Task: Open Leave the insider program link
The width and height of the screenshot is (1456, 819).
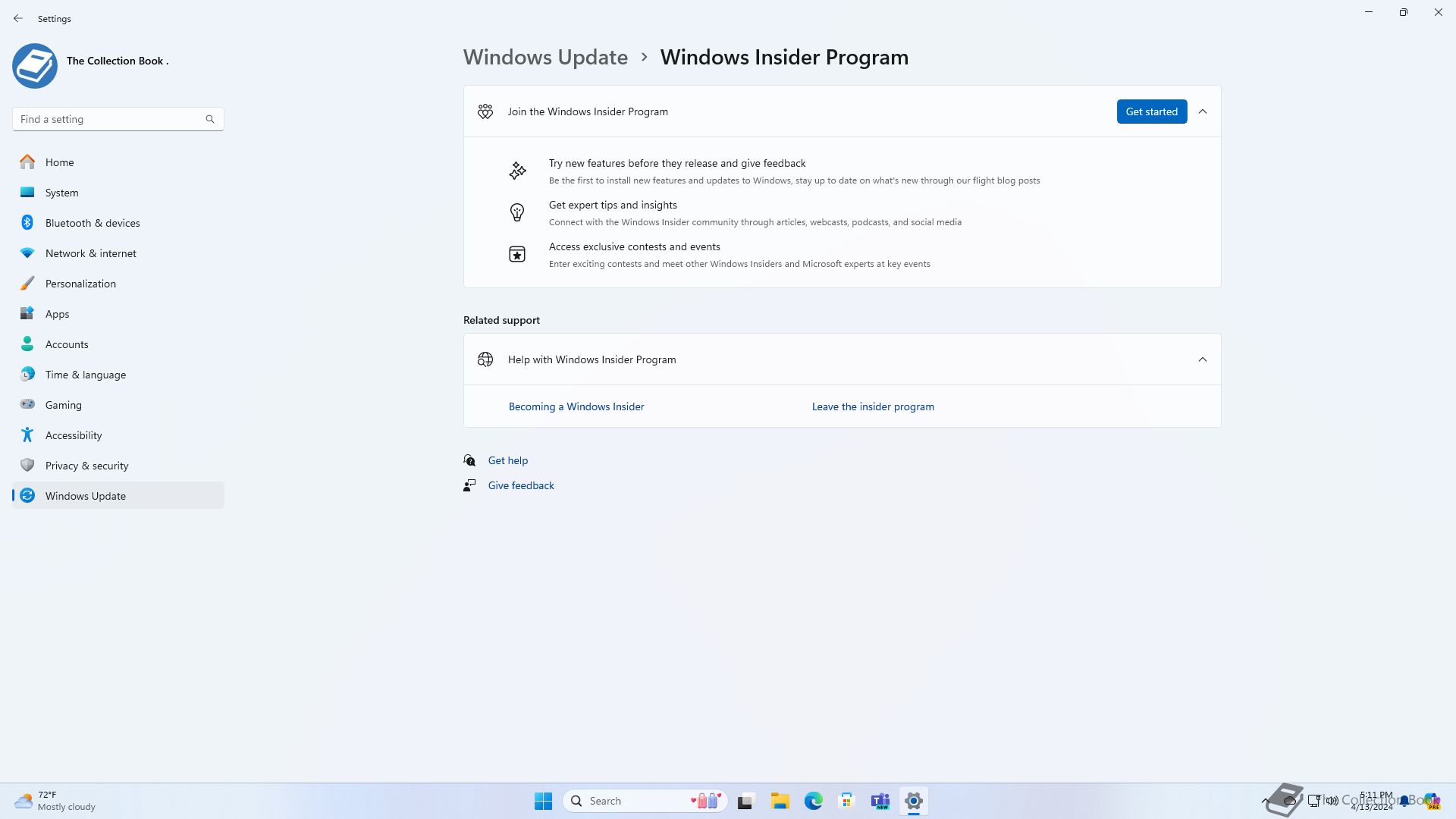Action: (x=873, y=406)
